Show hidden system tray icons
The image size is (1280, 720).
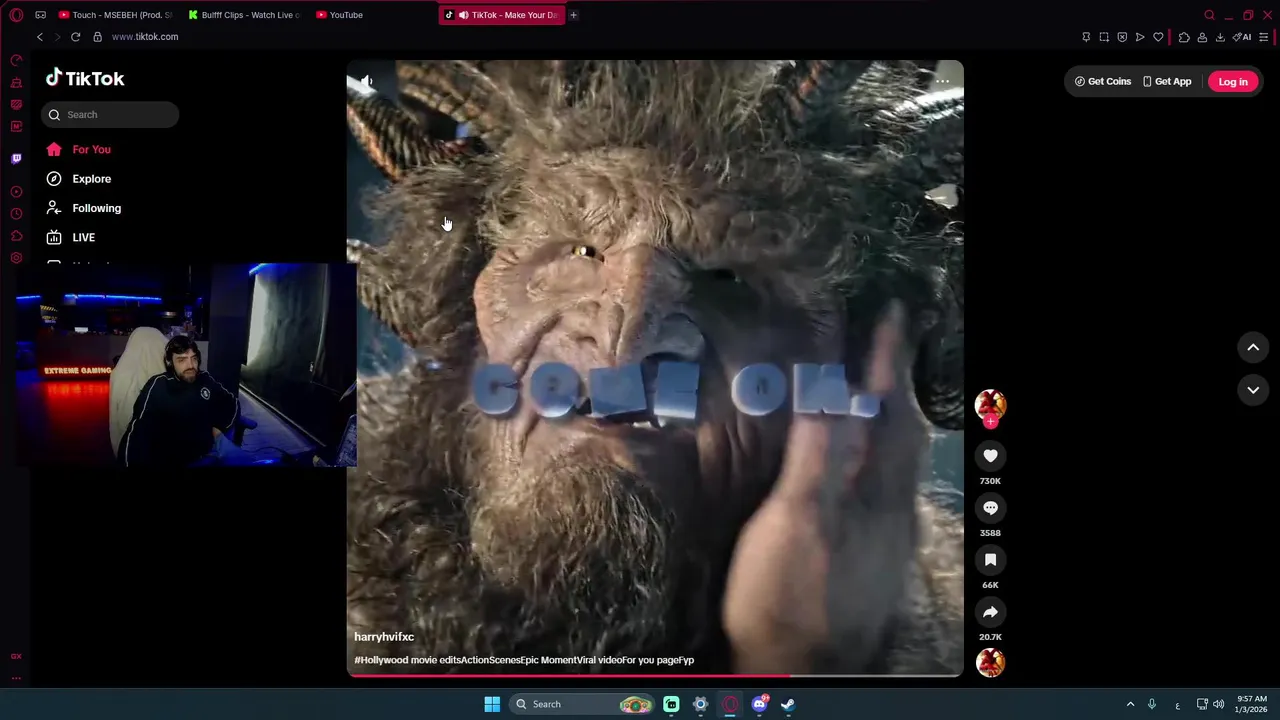pos(1130,704)
